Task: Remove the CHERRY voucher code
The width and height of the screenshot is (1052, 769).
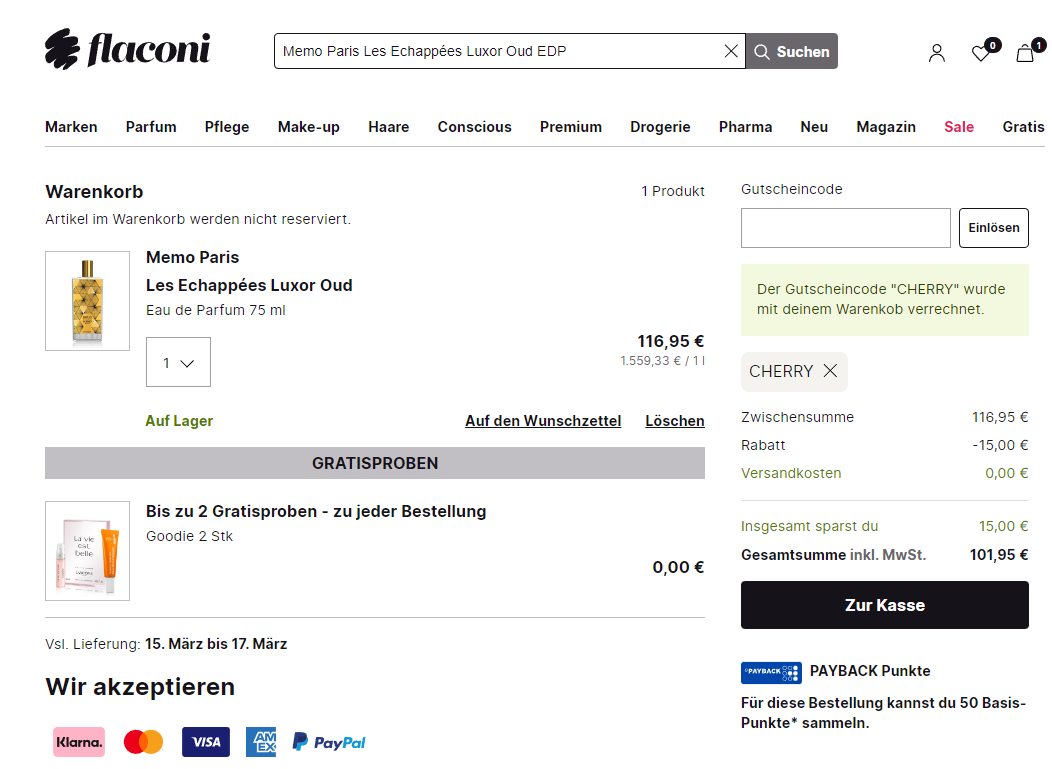Action: (x=830, y=371)
